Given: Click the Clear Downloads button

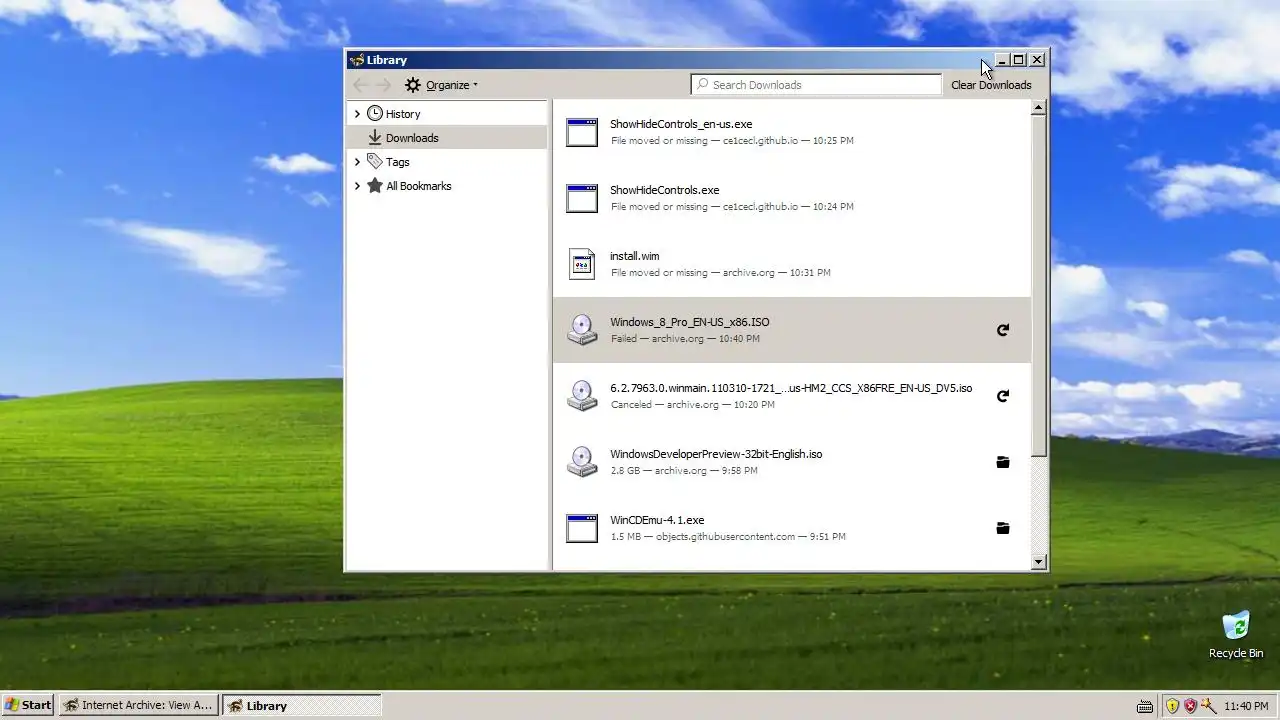Looking at the screenshot, I should tap(991, 85).
